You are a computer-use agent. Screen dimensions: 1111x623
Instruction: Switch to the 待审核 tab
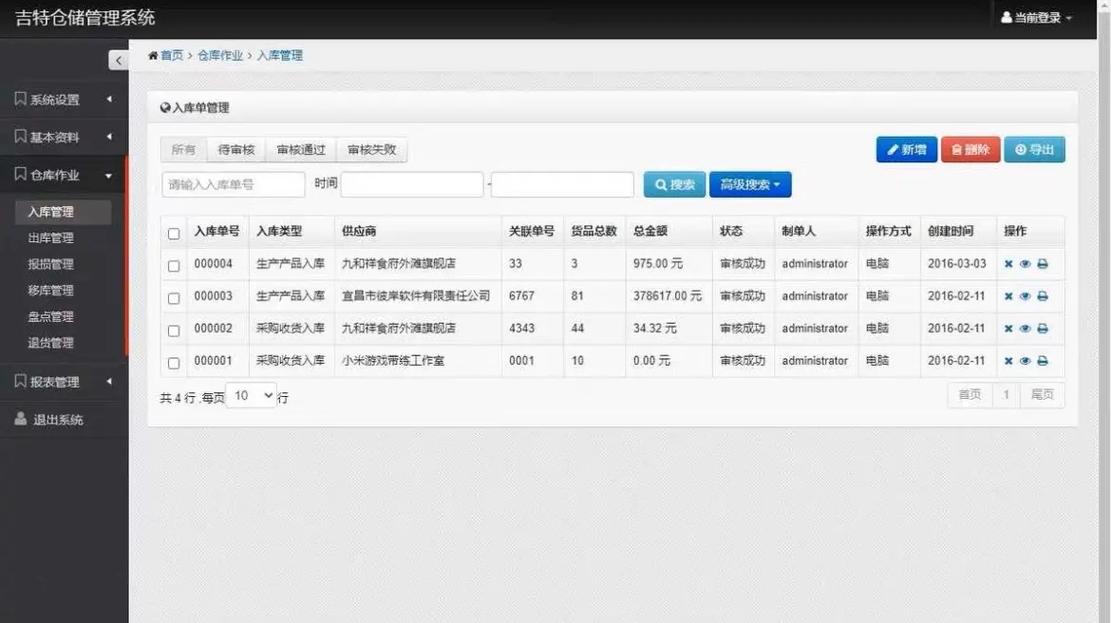(234, 148)
